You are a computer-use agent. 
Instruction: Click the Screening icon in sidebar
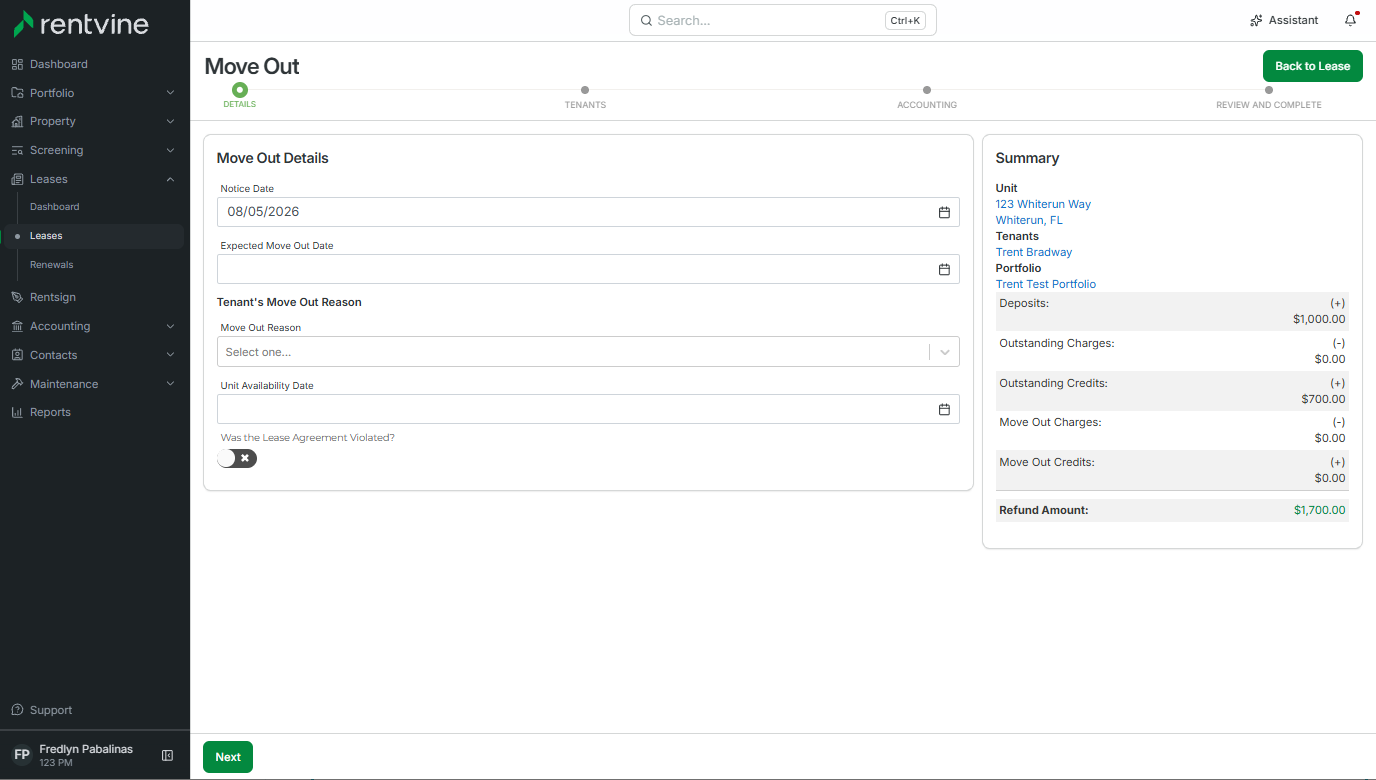pyautogui.click(x=17, y=150)
